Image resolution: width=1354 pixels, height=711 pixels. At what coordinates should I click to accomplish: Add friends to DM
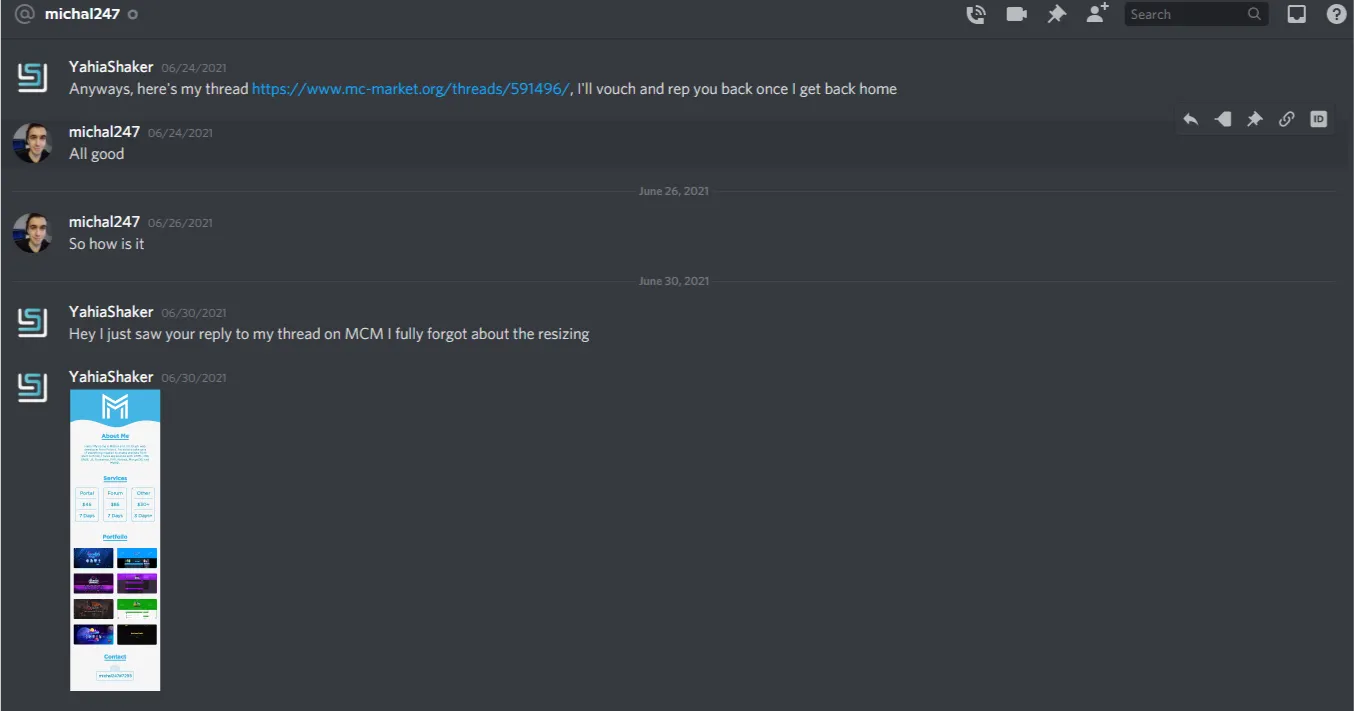1097,14
